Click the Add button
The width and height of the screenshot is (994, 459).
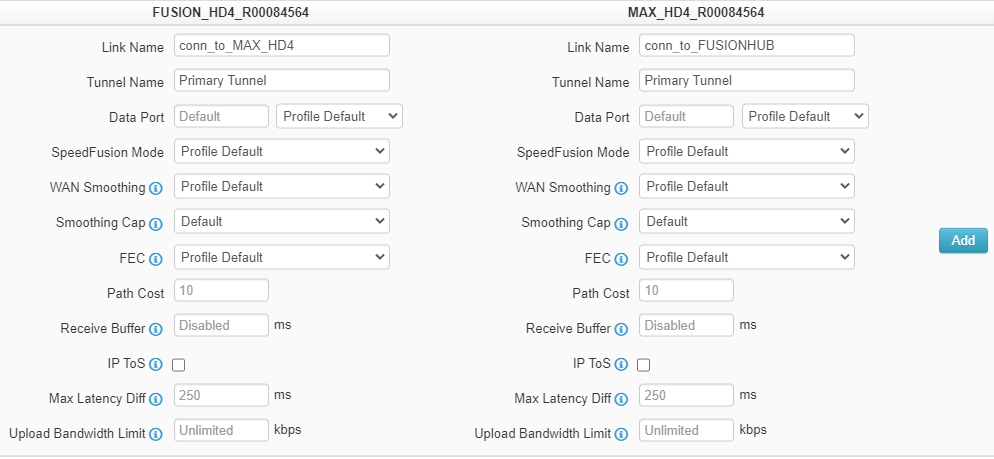pos(963,241)
